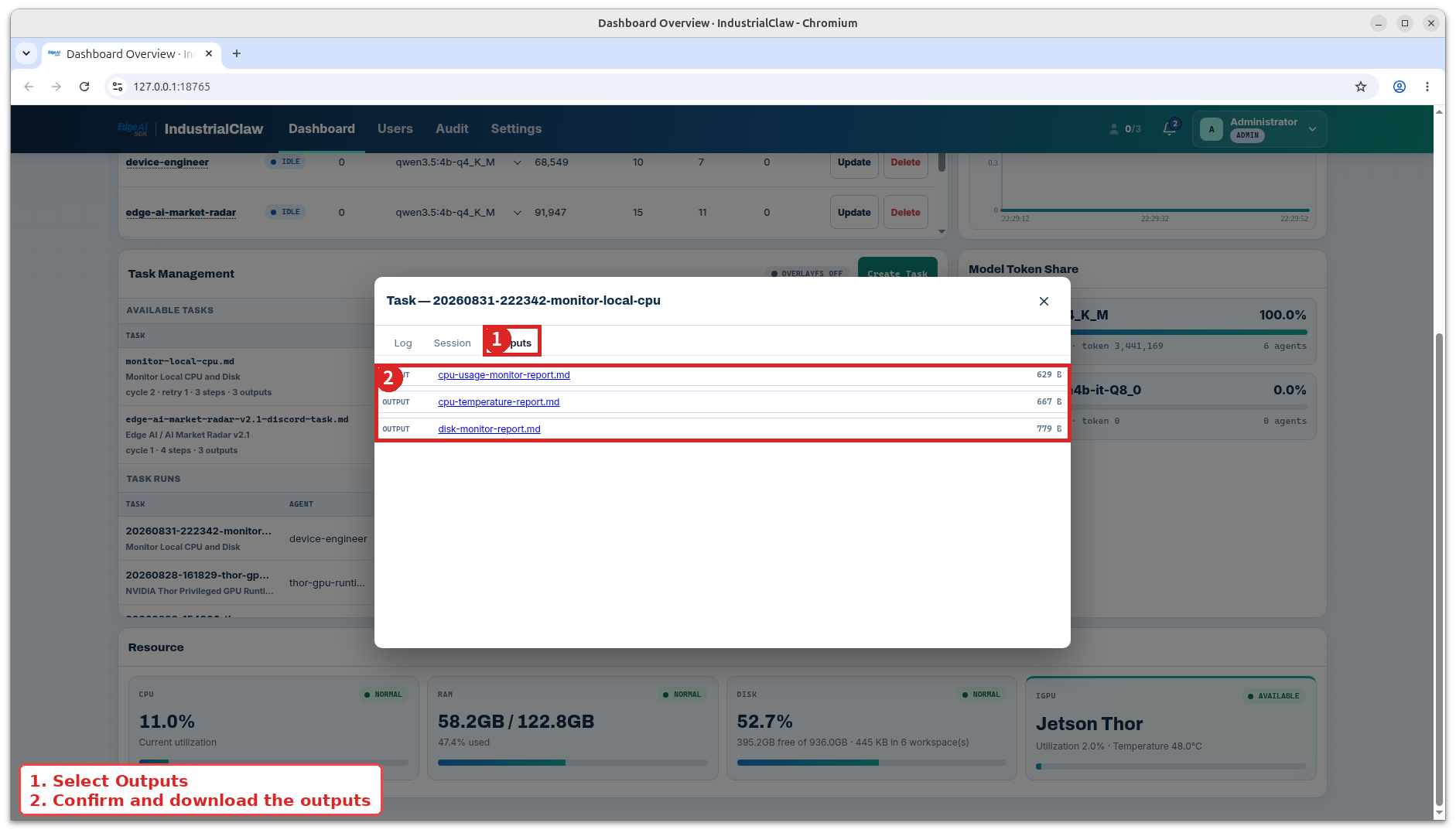
Task: View site information icon
Action: point(118,87)
